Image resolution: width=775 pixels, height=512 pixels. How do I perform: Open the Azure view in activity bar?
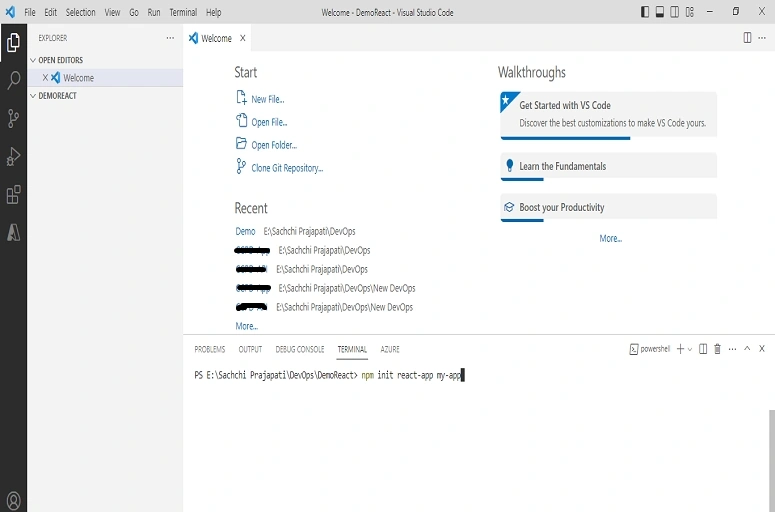[13, 232]
